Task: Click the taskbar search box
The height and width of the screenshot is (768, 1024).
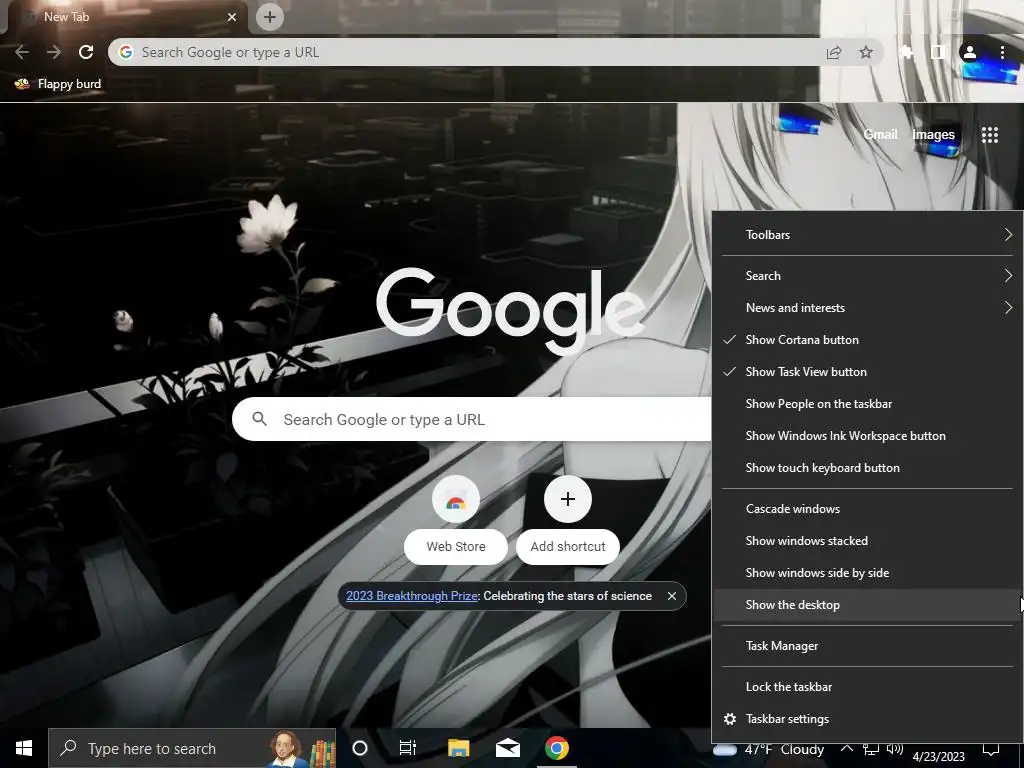Action: pos(192,748)
